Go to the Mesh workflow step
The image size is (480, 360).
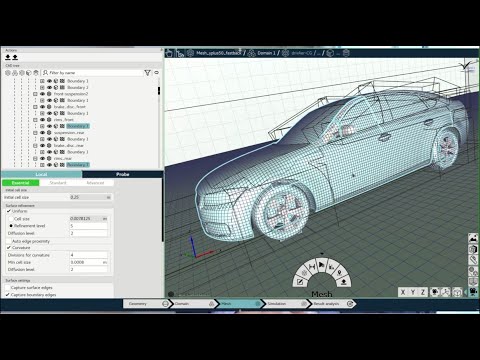pos(240,304)
